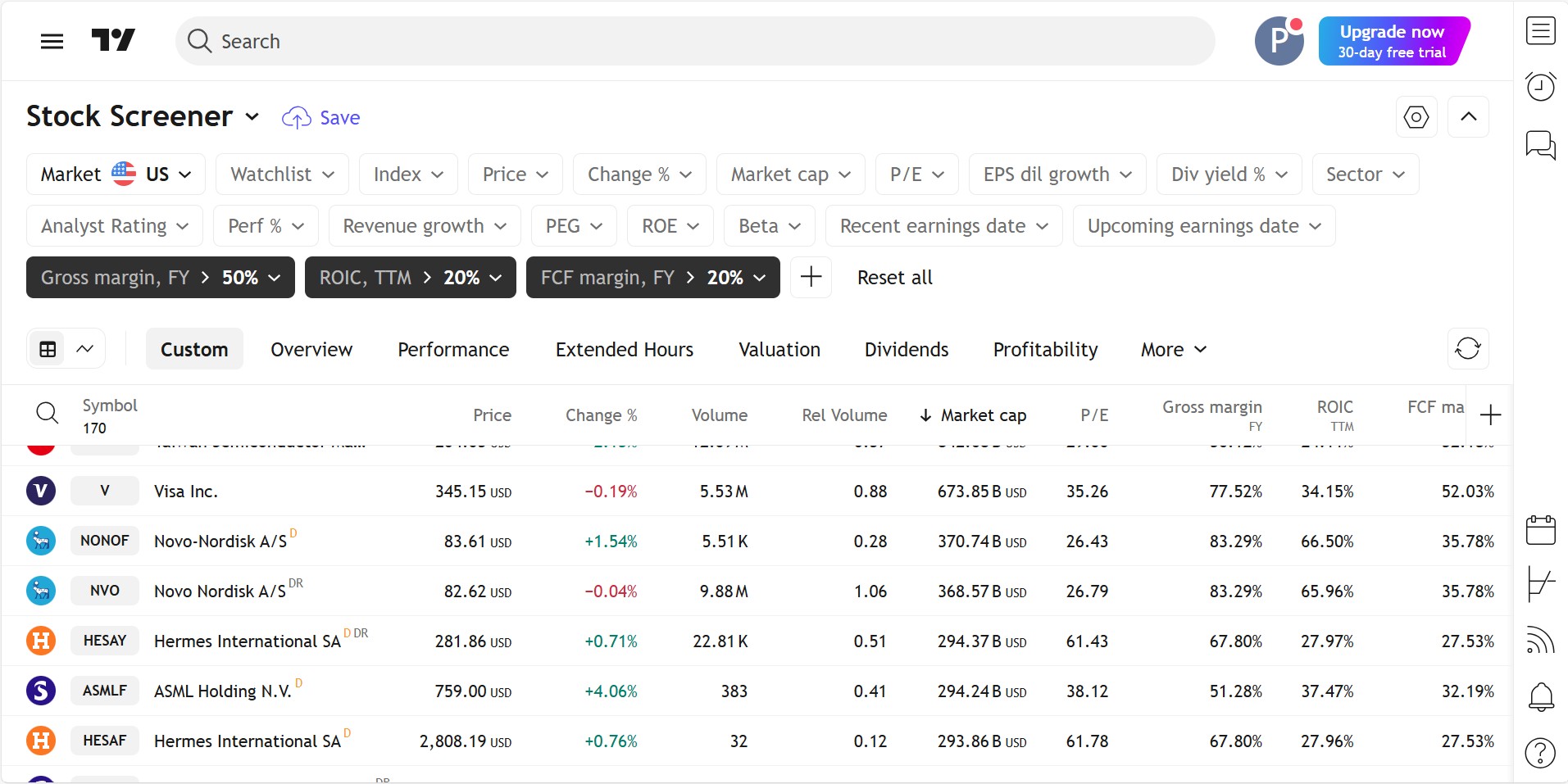Go to TradingView home logo
1568x784 pixels.
click(x=113, y=40)
